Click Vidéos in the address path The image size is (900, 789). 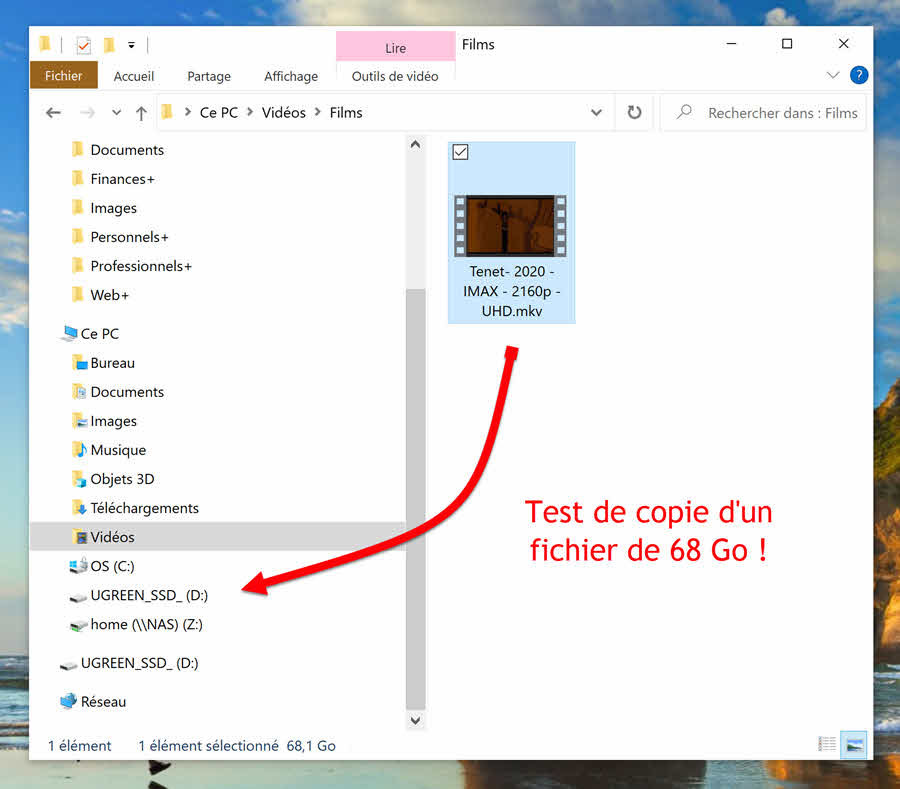click(x=284, y=112)
